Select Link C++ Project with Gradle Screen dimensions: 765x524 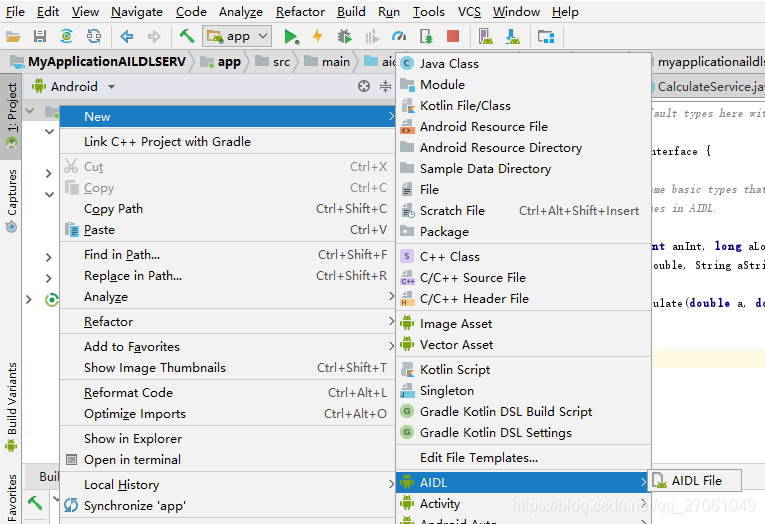tap(227, 141)
